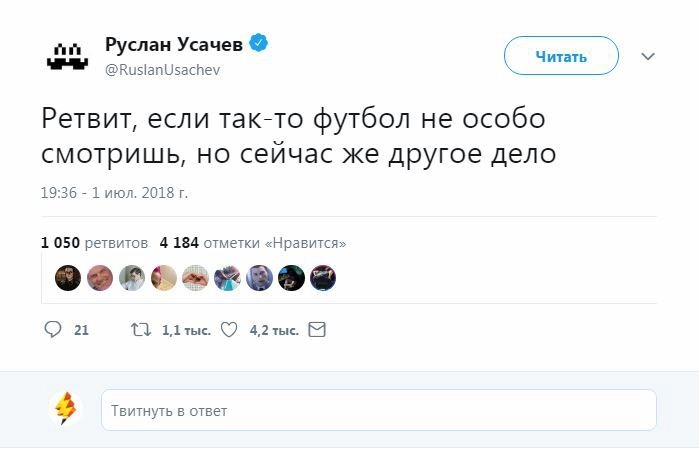This screenshot has width=699, height=450.
Task: Send tweet via envelope message icon
Action: coord(317,329)
